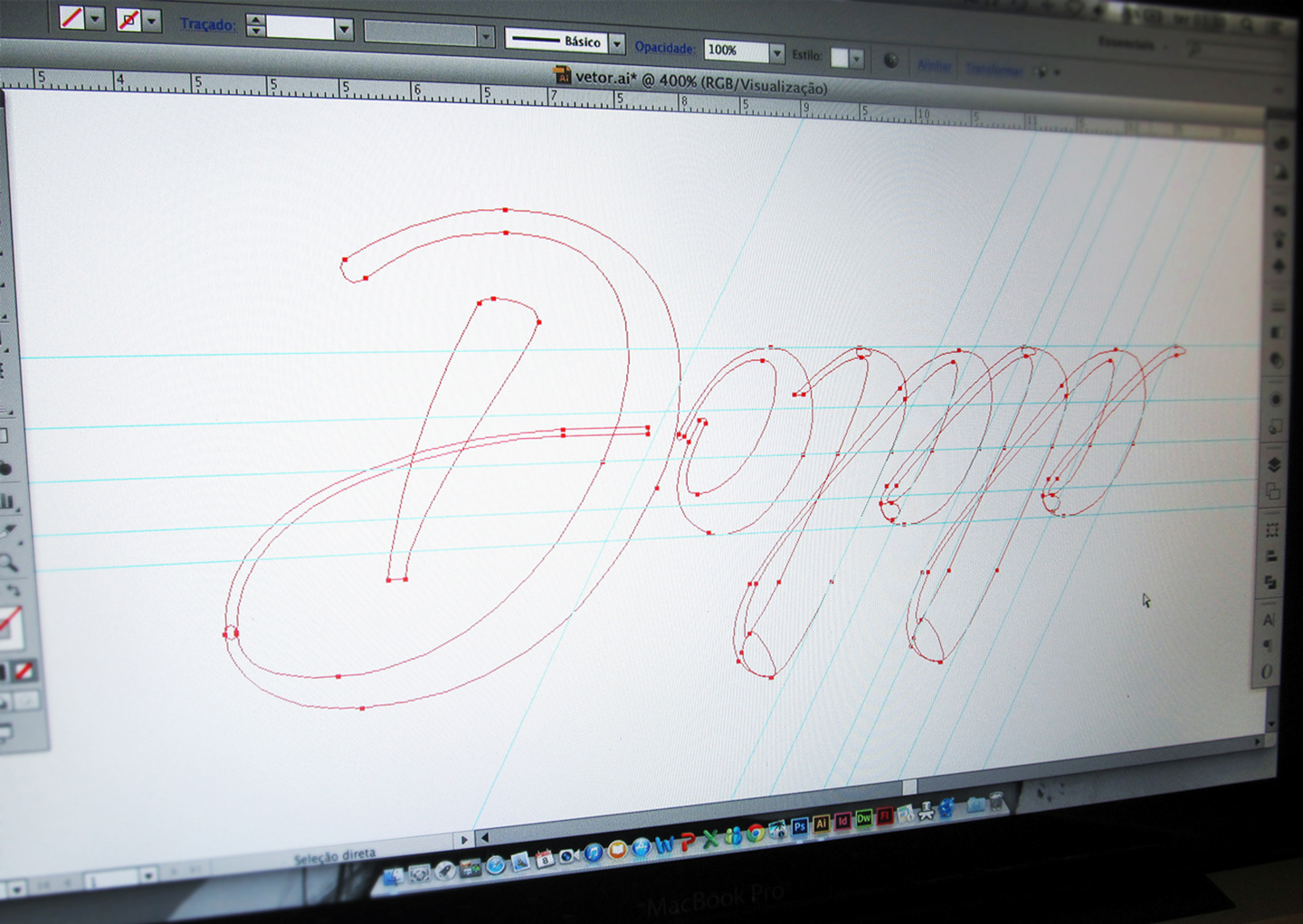Screen dimensions: 1303x924
Task: Expand the Estilo graphic style dropdown
Action: pyautogui.click(x=857, y=59)
